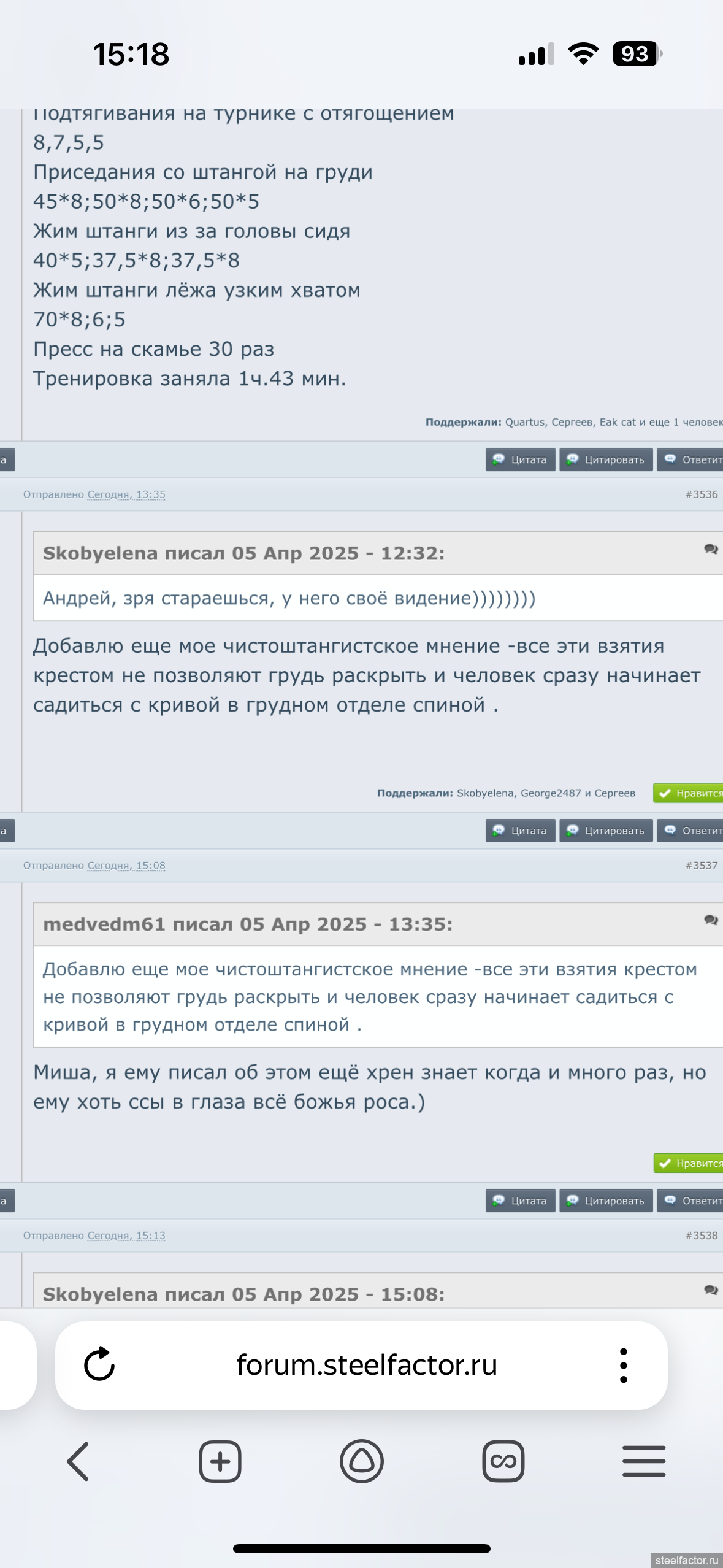Viewport: 723px width, 1568px height.
Task: Tap the forum.steelfactor.ru address field
Action: point(367,1365)
